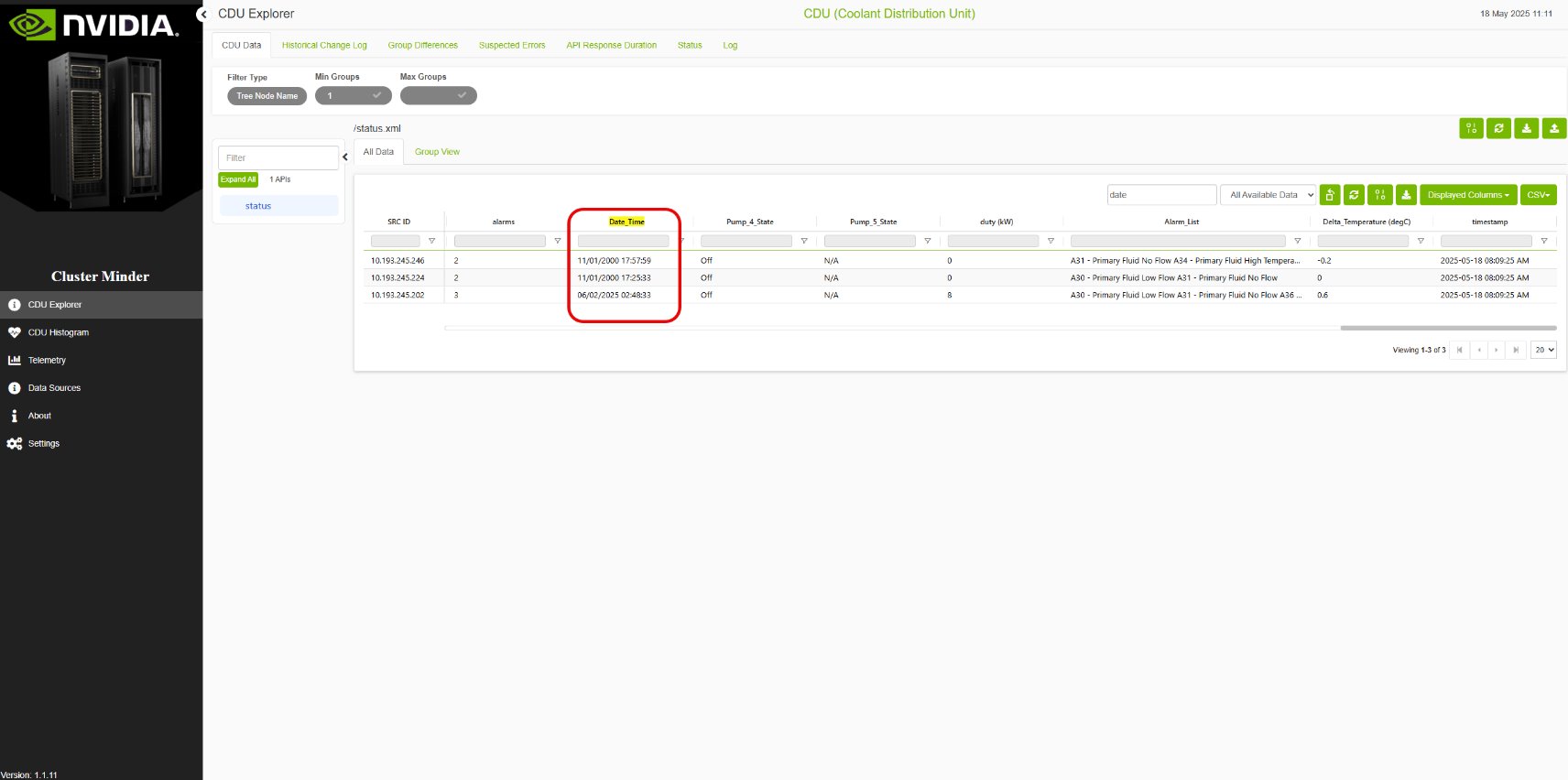Open the duty (kW) column filter icon
Image resolution: width=1568 pixels, height=780 pixels.
[x=1051, y=241]
